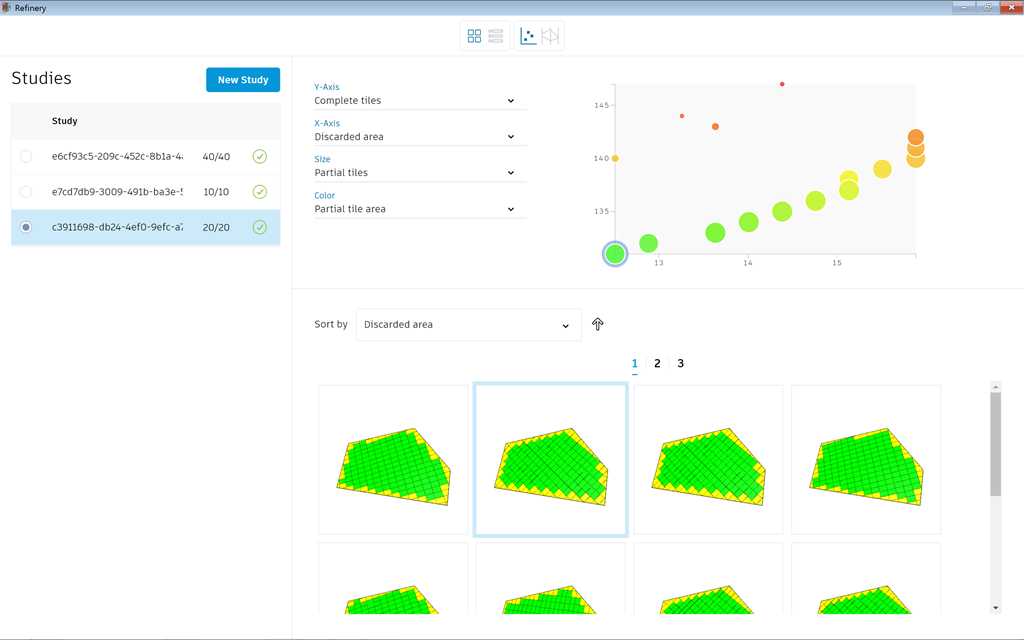1024x640 pixels.
Task: Click green check icon for 20/20 study
Action: (x=260, y=228)
